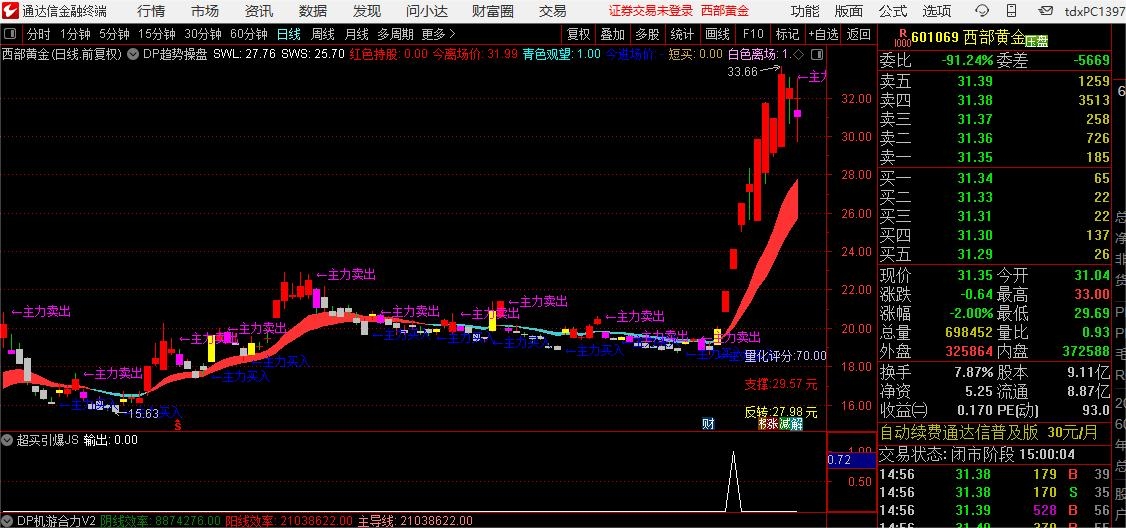Click the 证券交易未登录 login link
The height and width of the screenshot is (528, 1126).
click(651, 11)
